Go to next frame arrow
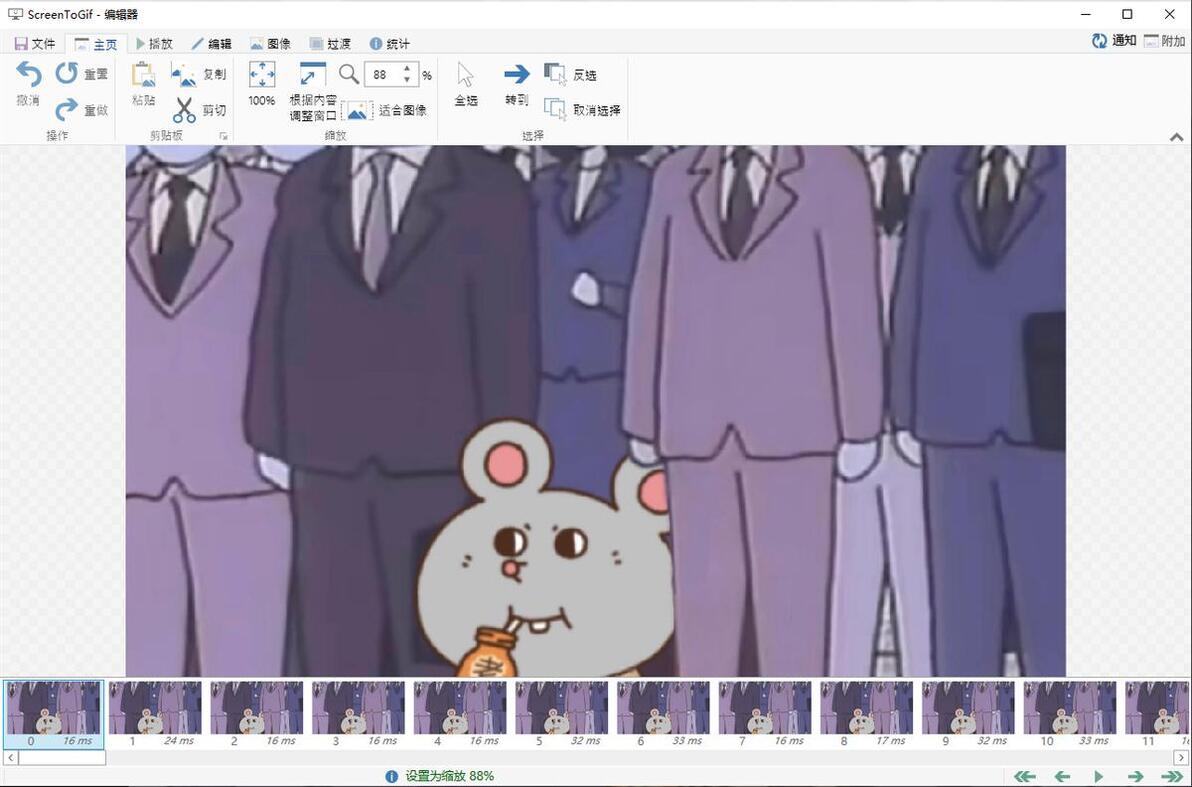This screenshot has height=787, width=1192. click(x=1136, y=776)
